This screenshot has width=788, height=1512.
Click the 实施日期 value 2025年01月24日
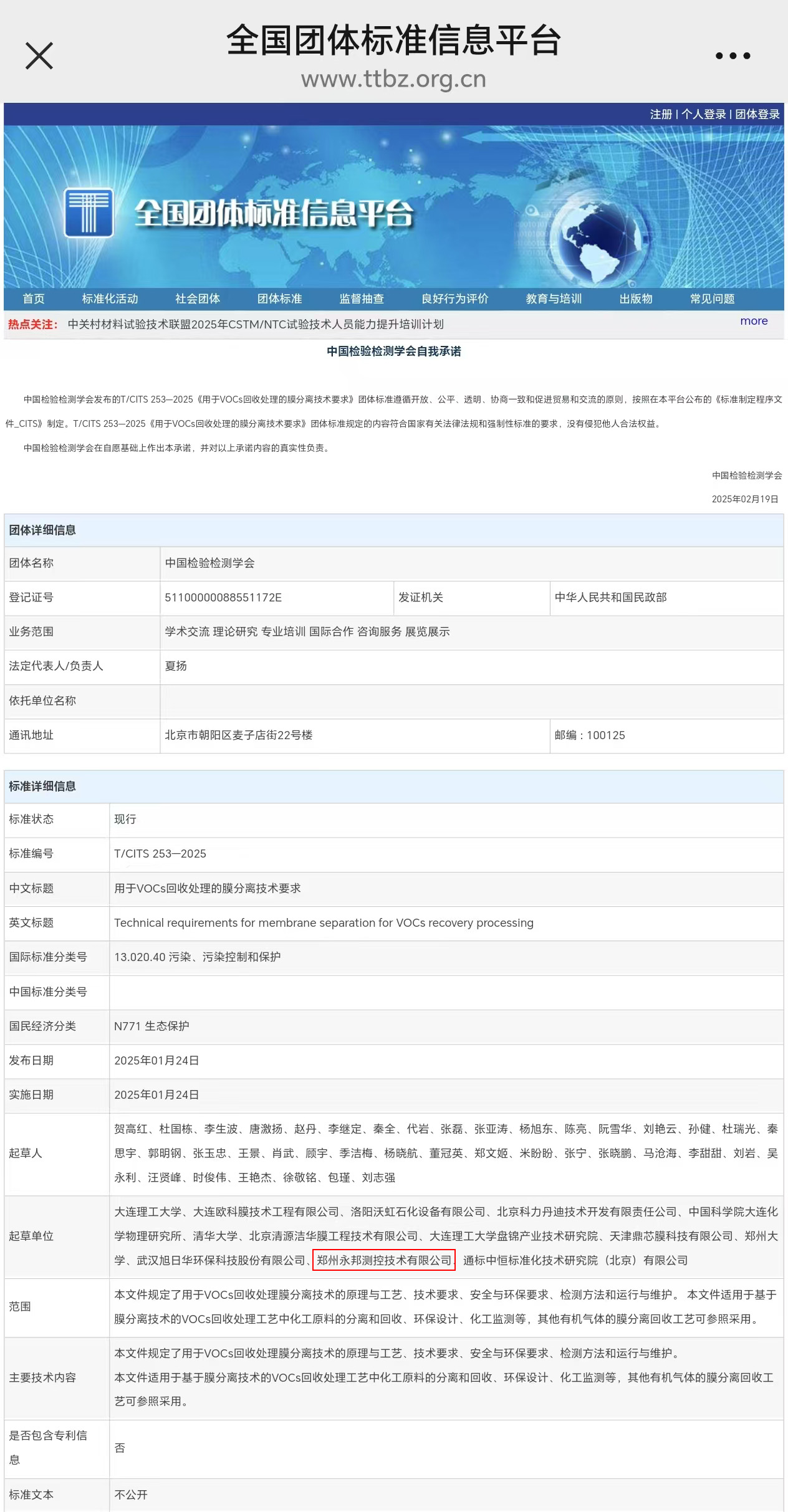[156, 1094]
